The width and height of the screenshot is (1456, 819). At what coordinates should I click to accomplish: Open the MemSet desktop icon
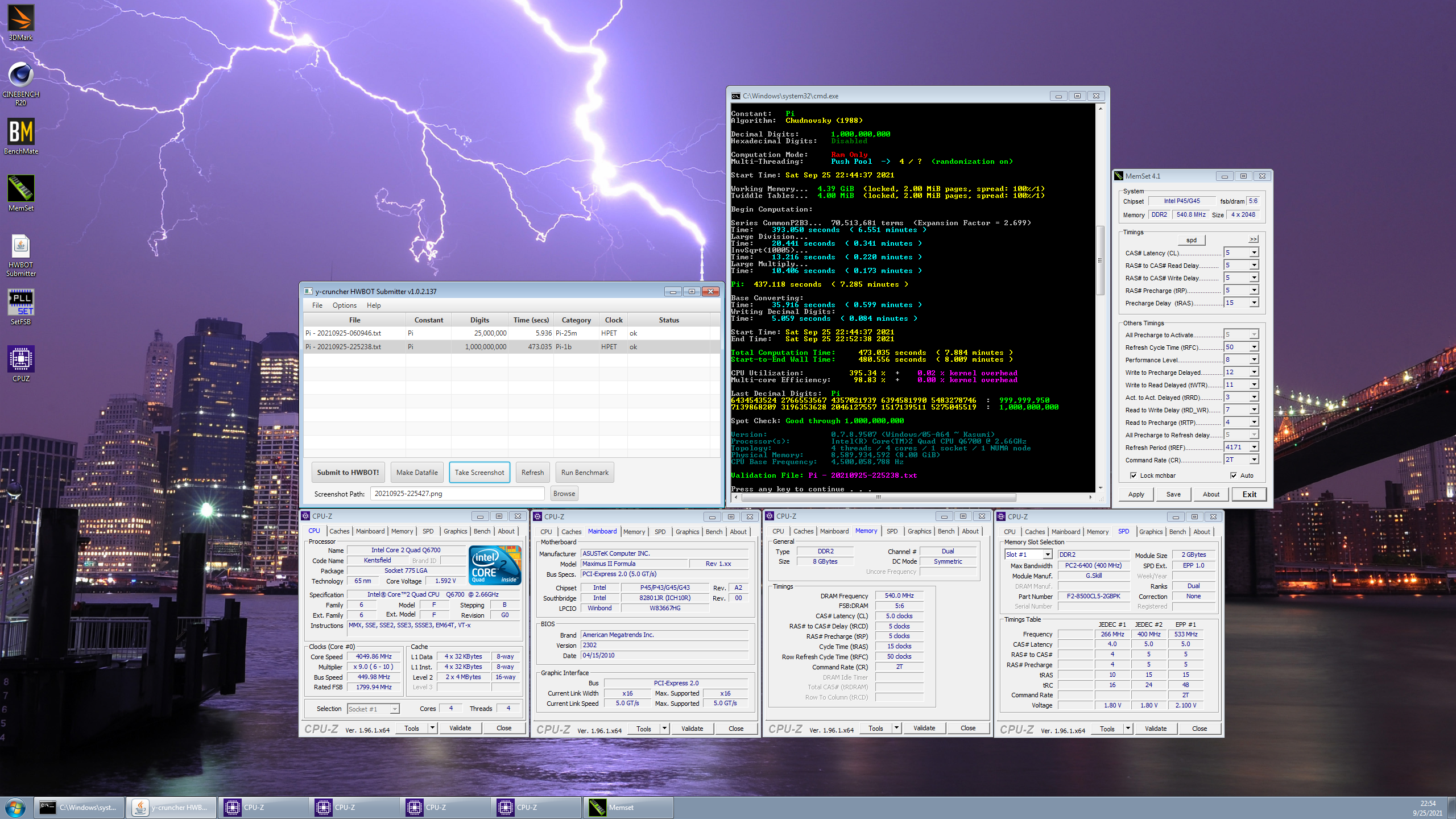click(x=21, y=193)
